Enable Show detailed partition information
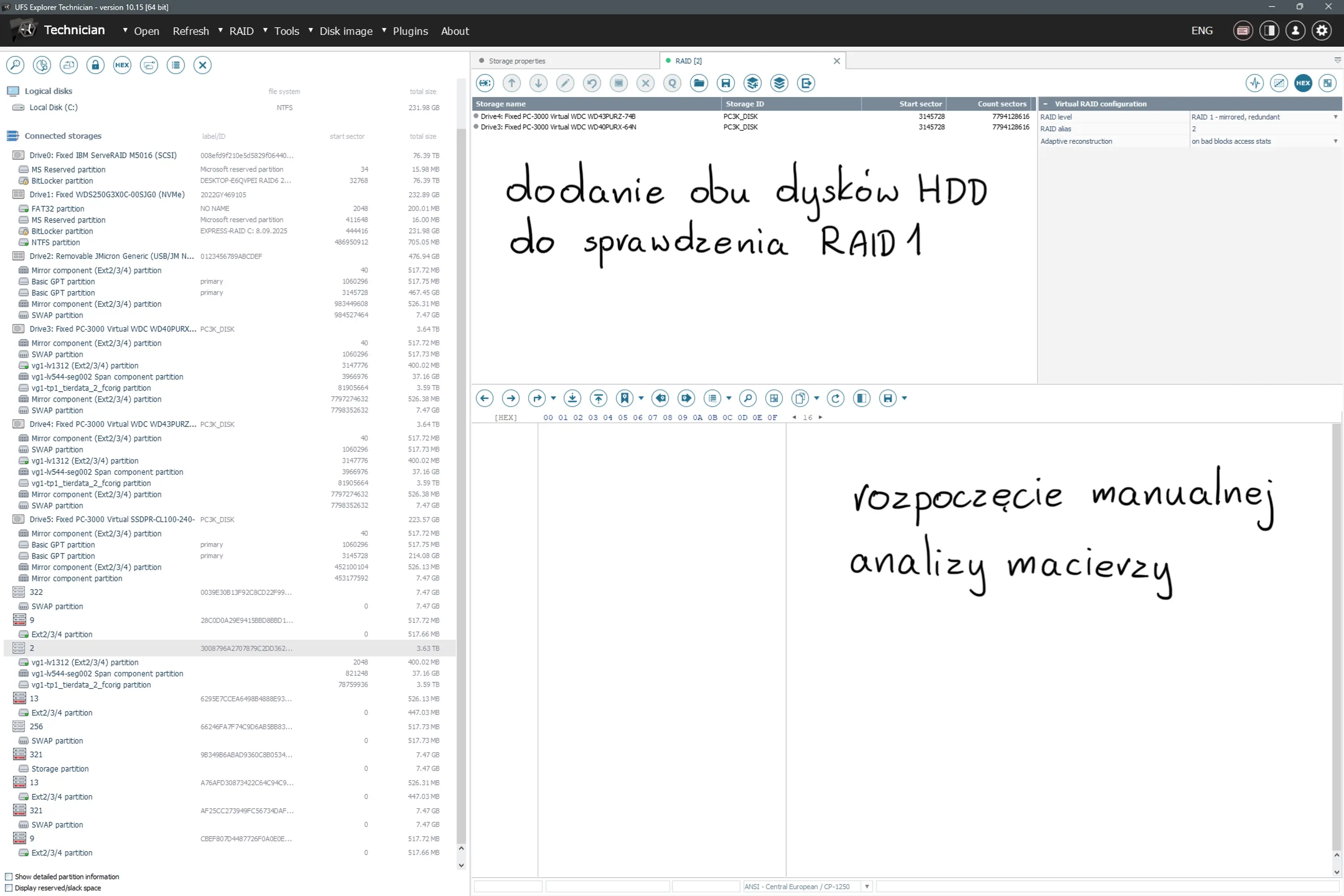The width and height of the screenshot is (1344, 896). (9, 877)
